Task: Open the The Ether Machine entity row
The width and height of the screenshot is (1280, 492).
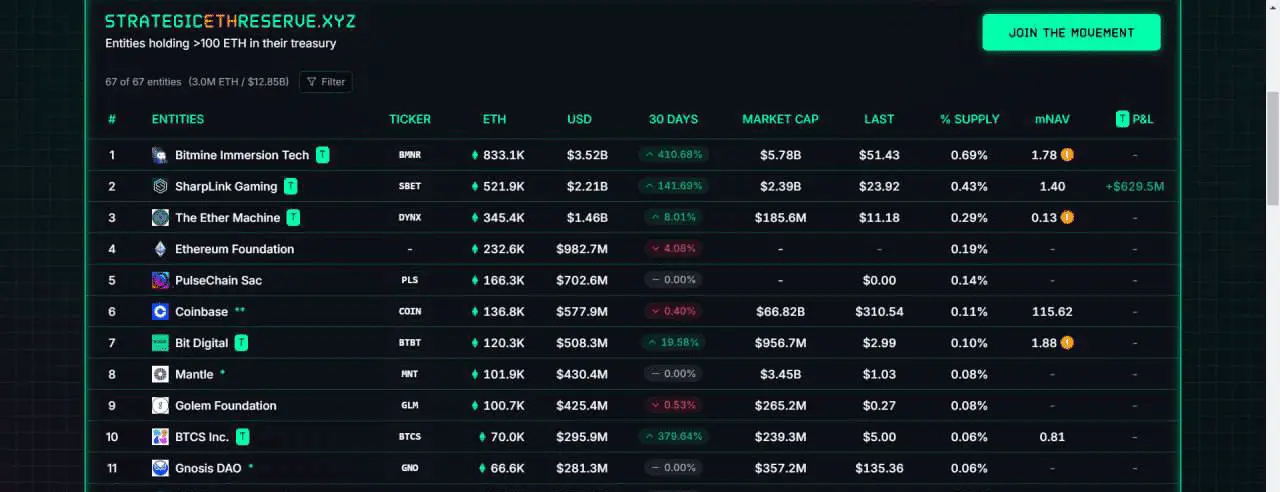Action: (640, 218)
